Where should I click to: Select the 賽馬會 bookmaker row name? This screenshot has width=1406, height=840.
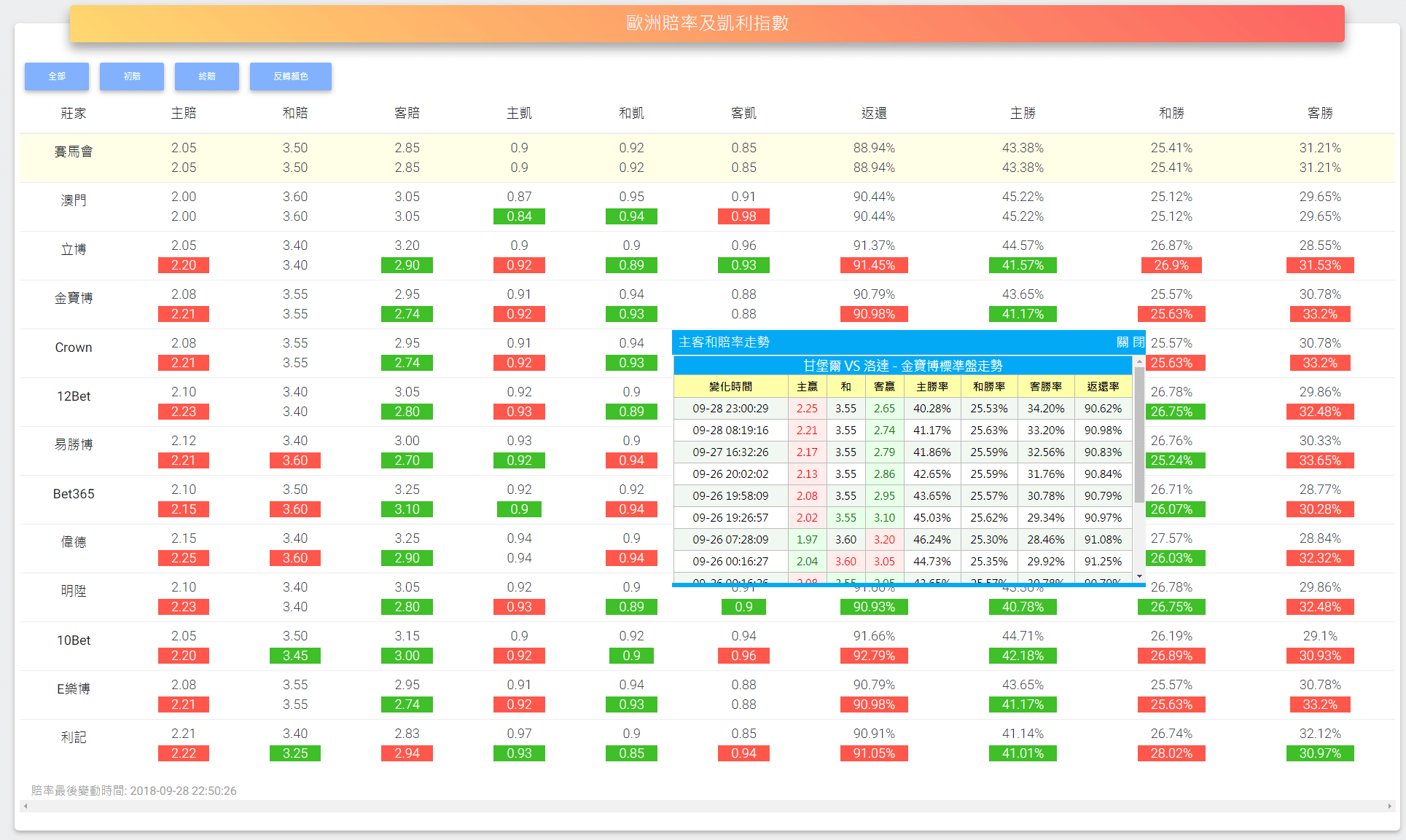click(74, 152)
